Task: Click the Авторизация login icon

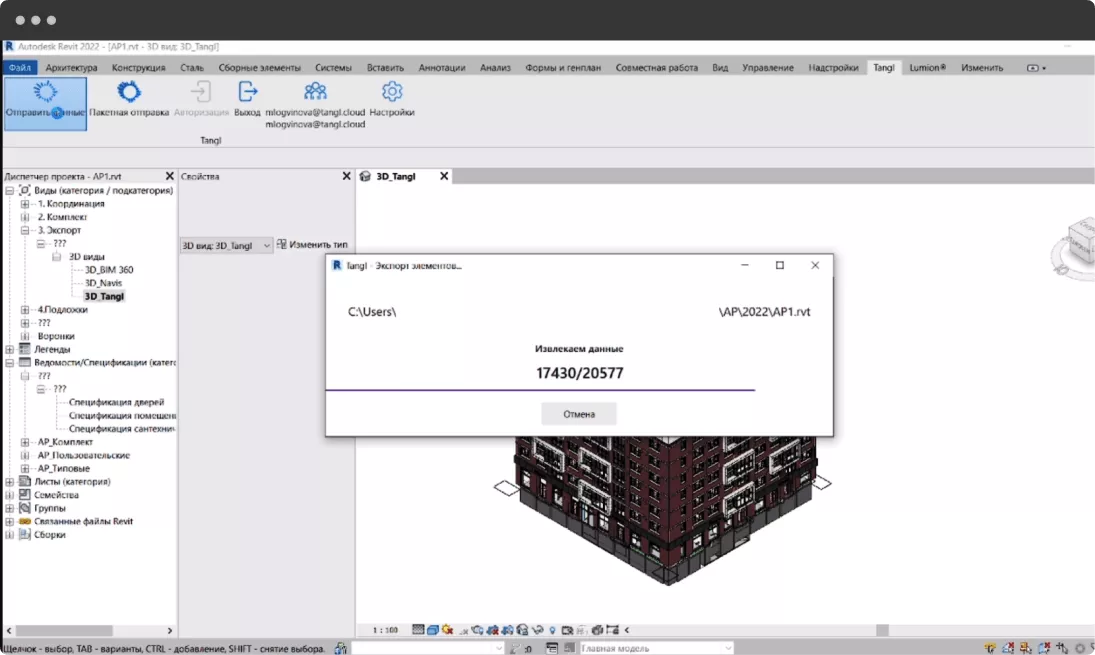Action: pos(201,93)
